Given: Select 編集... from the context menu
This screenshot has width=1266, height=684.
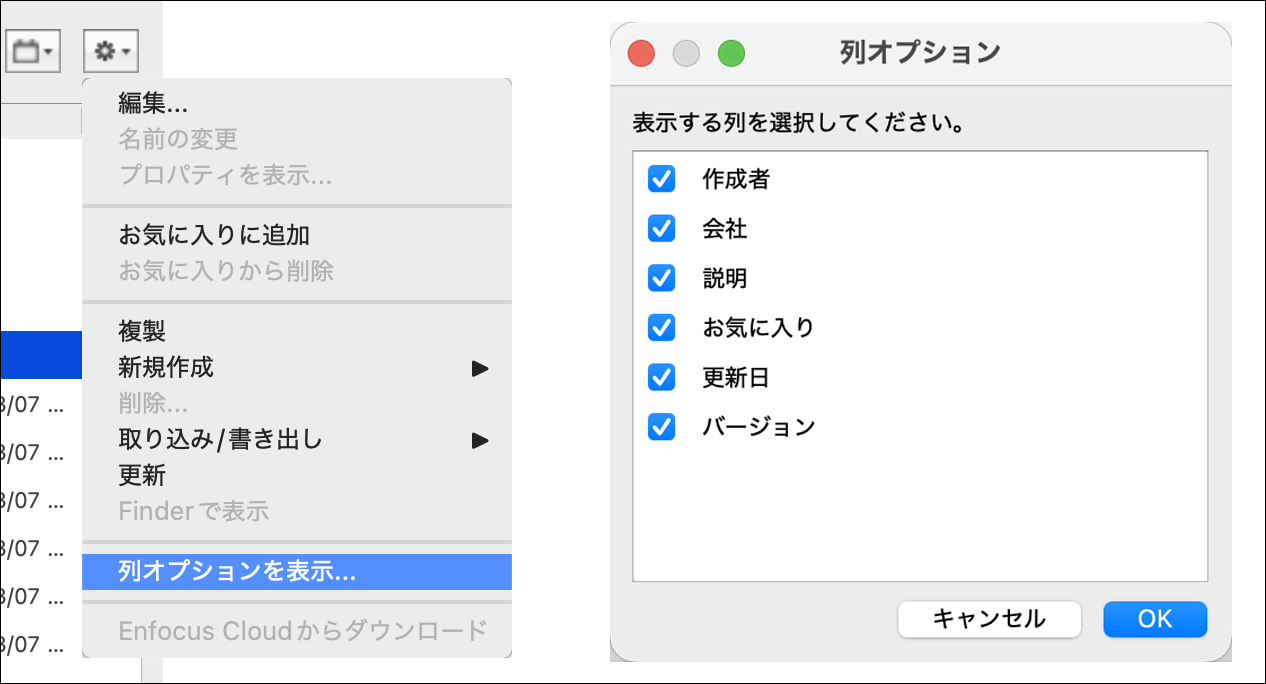Looking at the screenshot, I should (x=153, y=103).
